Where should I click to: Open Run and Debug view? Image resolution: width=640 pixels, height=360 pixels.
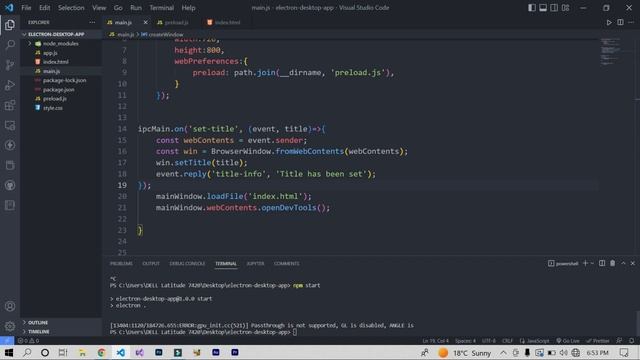click(x=10, y=85)
